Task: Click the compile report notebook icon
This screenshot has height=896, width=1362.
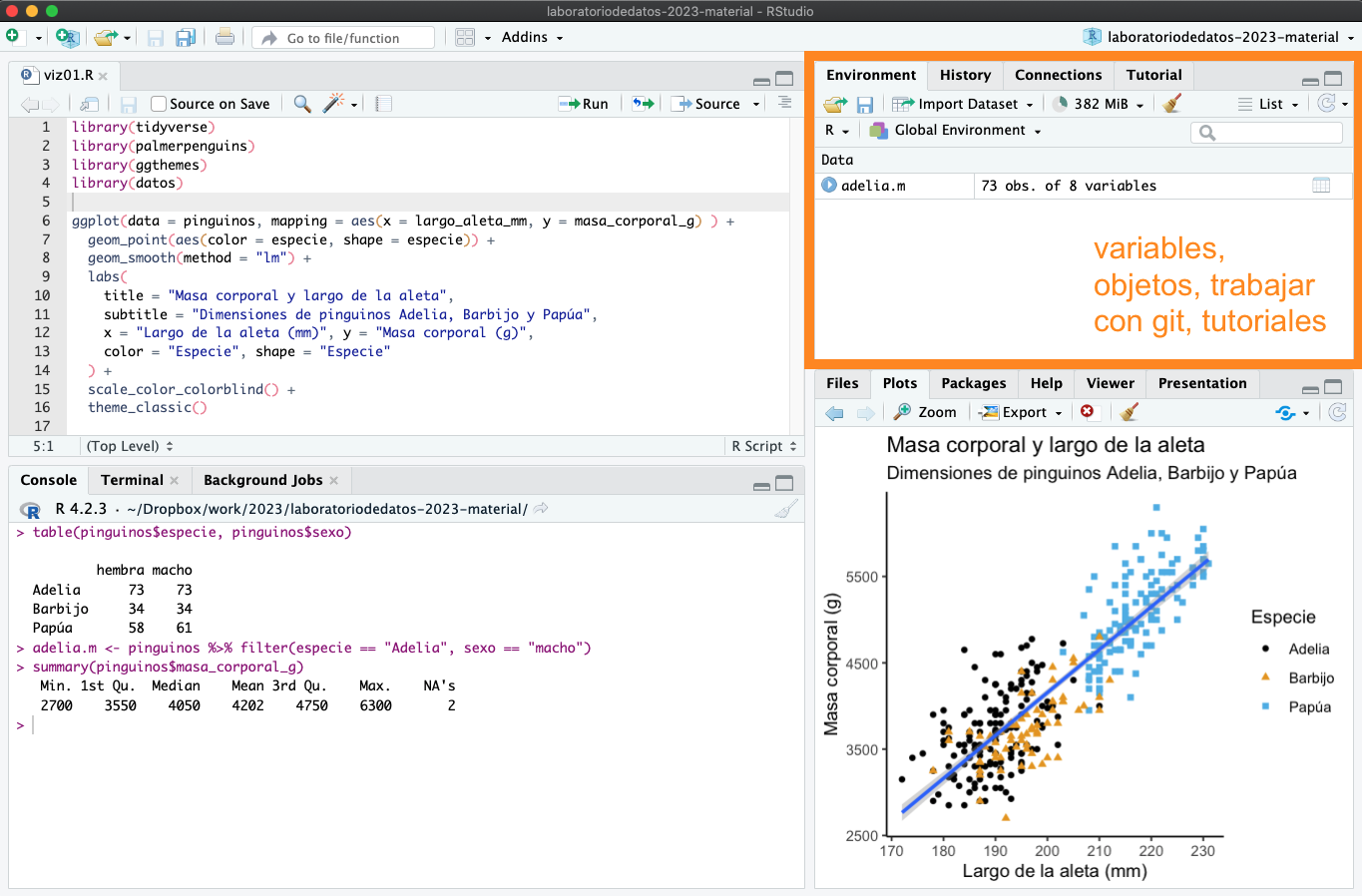Action: (384, 103)
